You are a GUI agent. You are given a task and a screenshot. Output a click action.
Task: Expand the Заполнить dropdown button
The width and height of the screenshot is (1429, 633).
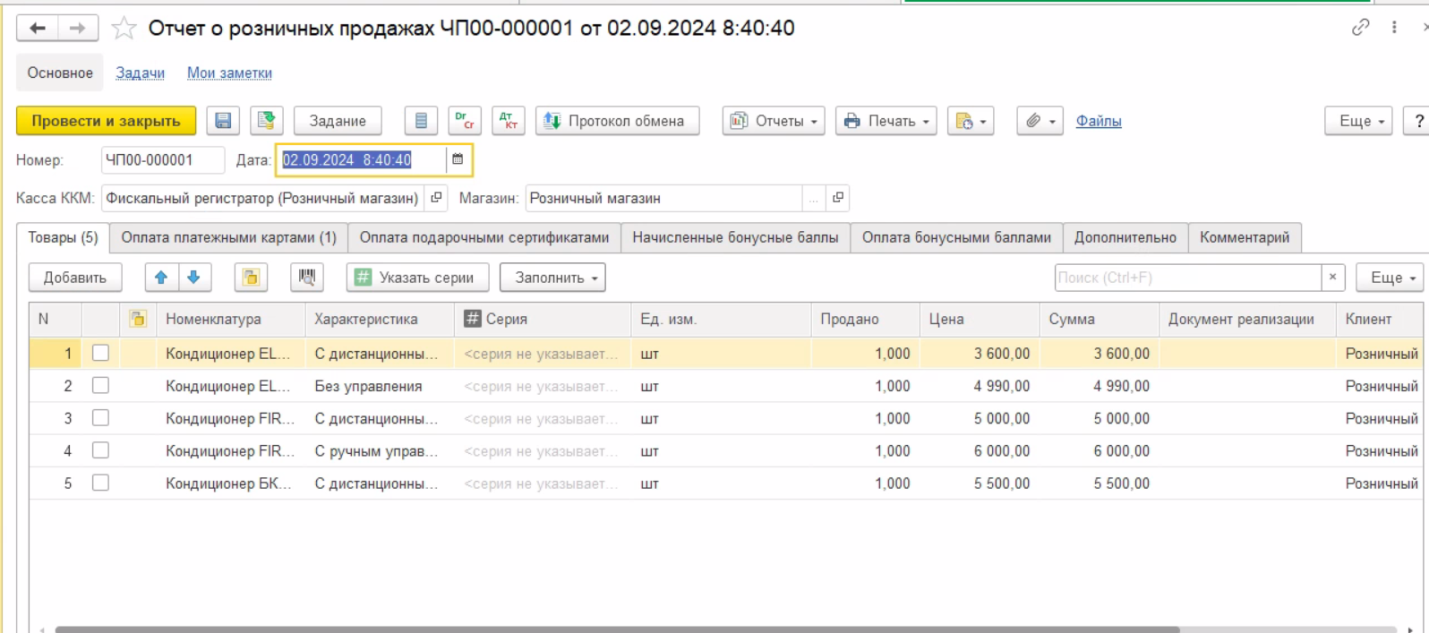(x=552, y=277)
